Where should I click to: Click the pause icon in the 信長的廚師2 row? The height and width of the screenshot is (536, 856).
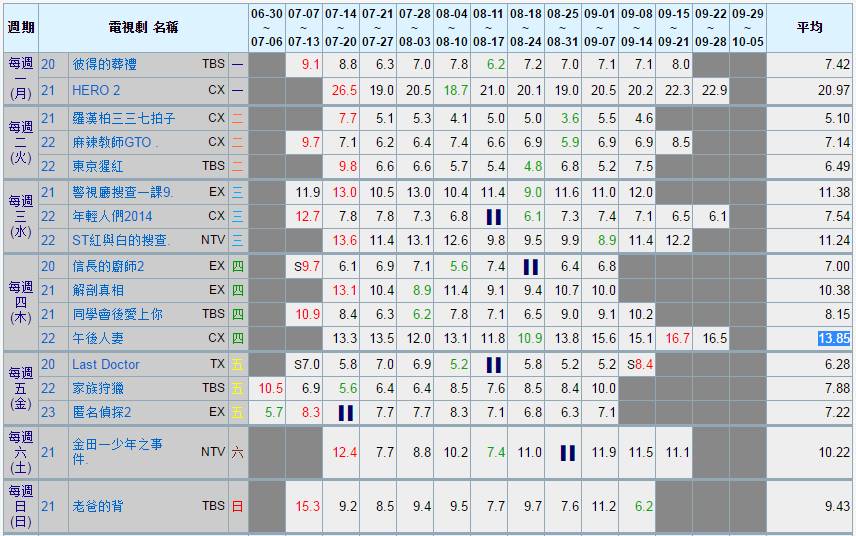(530, 267)
